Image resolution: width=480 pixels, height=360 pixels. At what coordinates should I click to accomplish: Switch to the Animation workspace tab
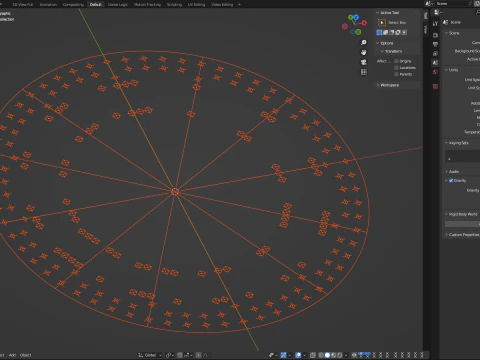pos(48,4)
